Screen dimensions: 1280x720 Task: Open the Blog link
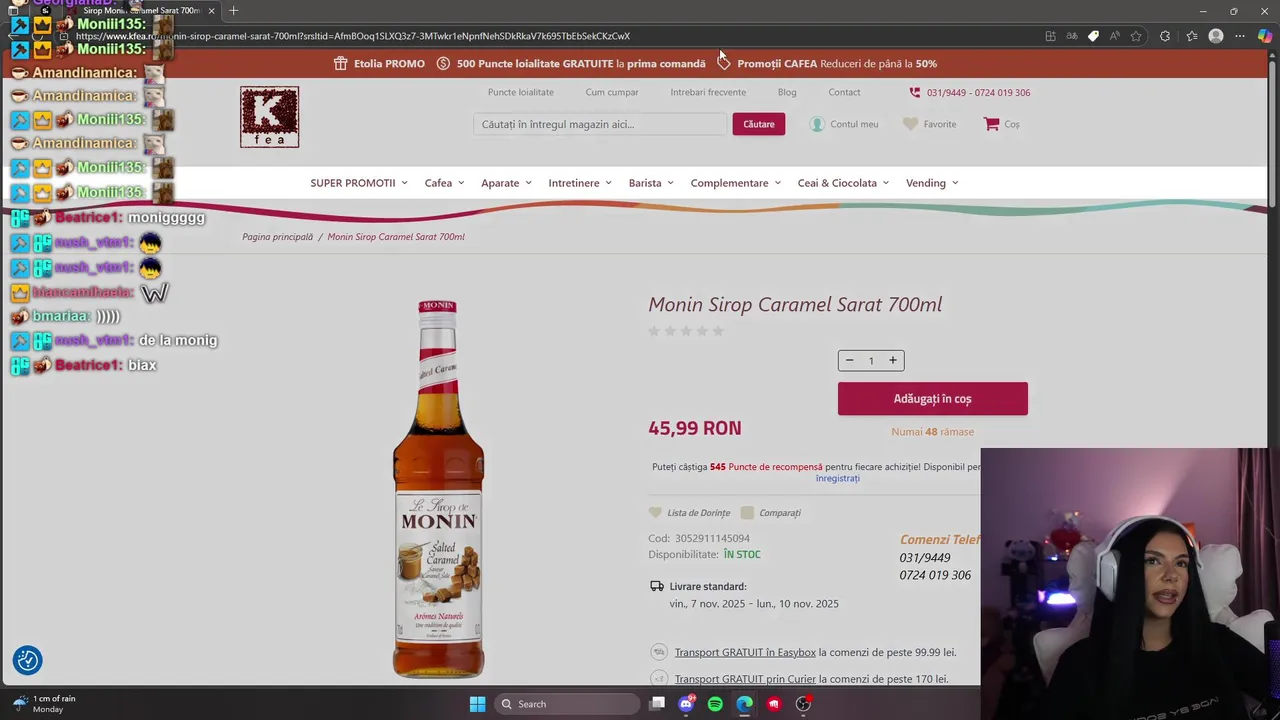tap(787, 92)
